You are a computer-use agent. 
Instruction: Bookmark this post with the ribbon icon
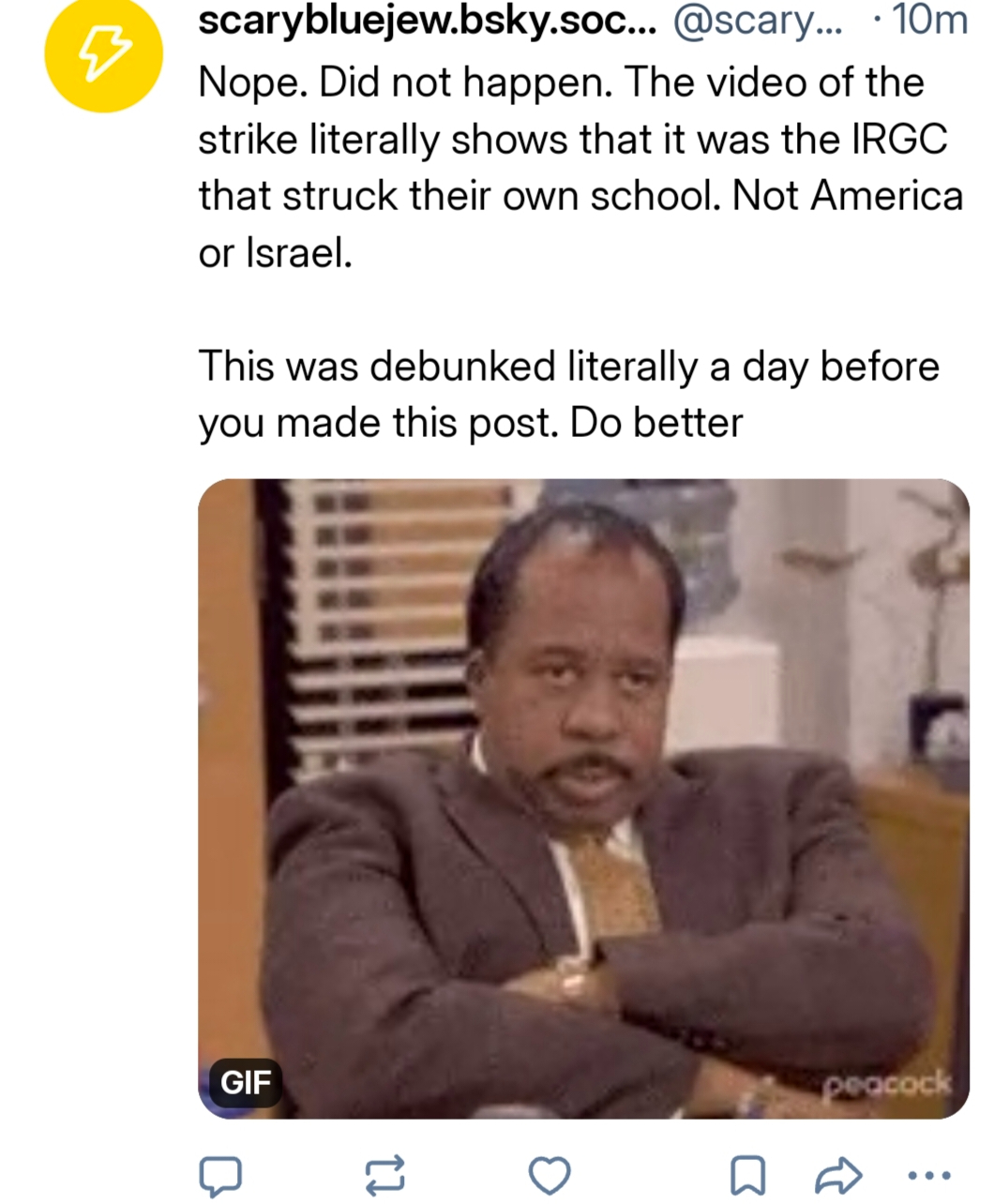pos(747,1175)
